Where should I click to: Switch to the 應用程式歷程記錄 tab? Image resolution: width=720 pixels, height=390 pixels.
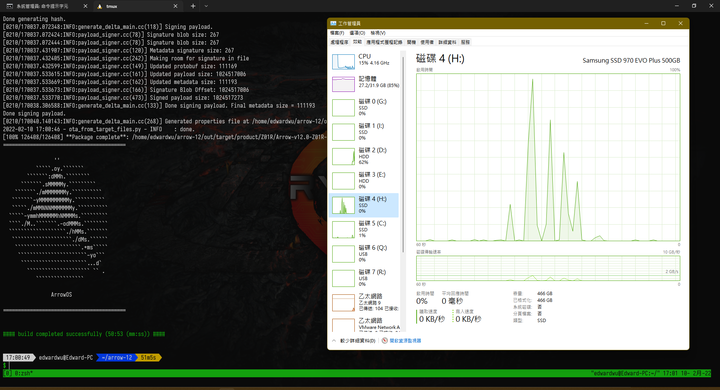pyautogui.click(x=384, y=42)
